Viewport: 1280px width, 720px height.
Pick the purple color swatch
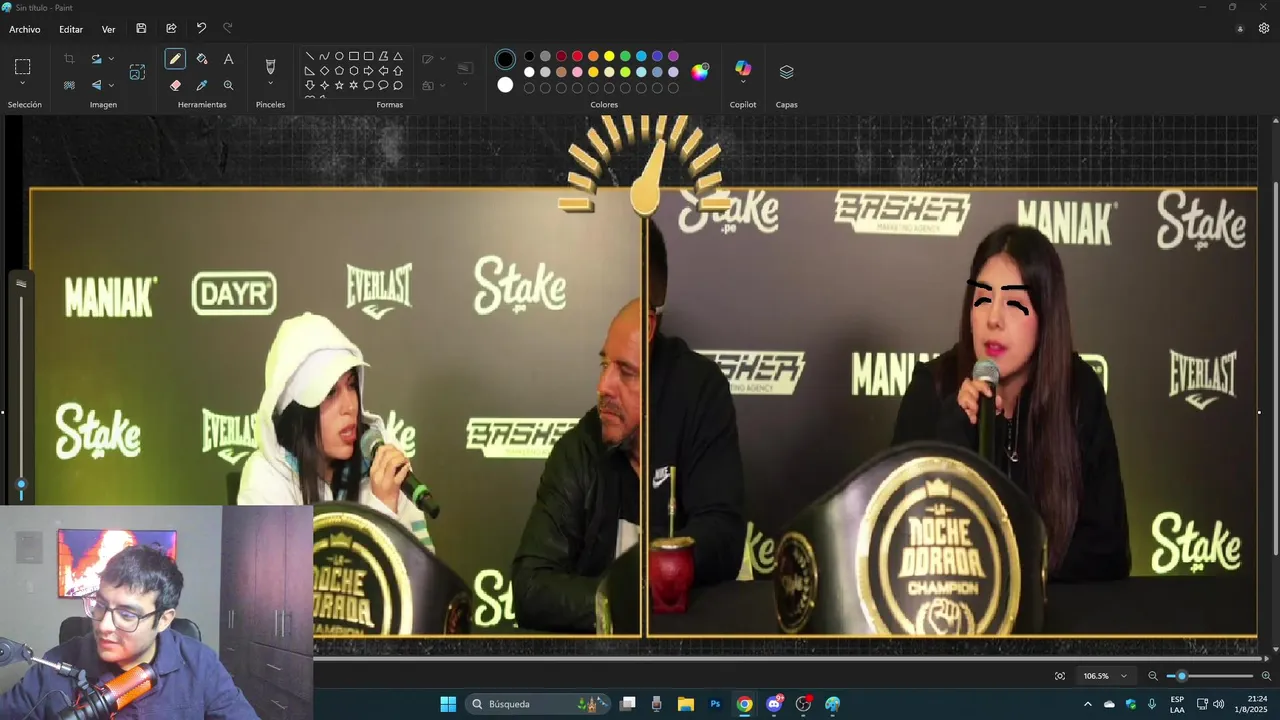[x=673, y=56]
